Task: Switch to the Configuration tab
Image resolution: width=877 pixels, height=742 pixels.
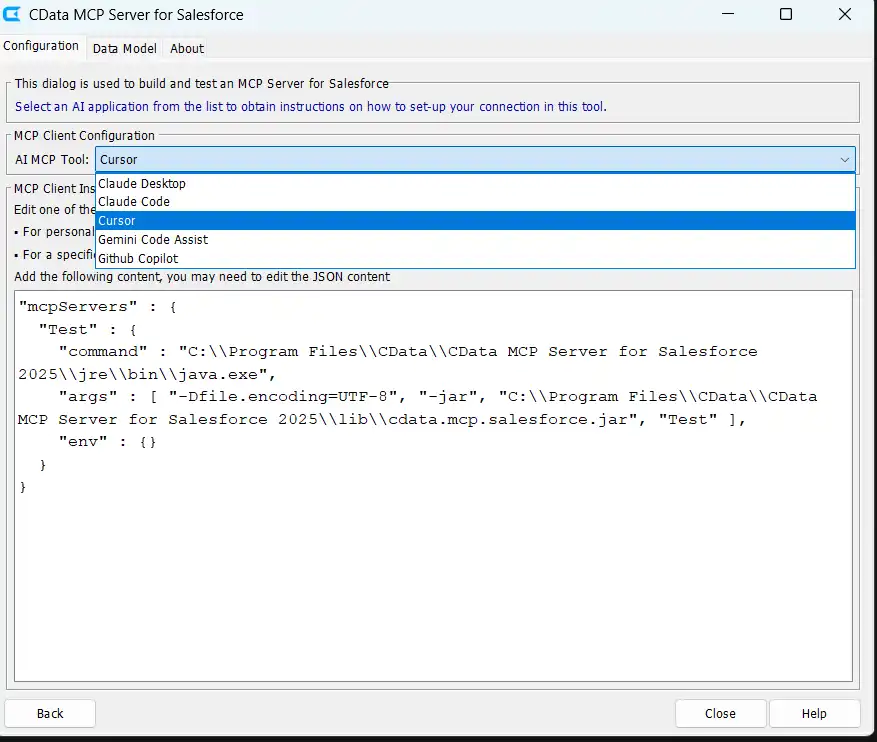Action: coord(41,46)
